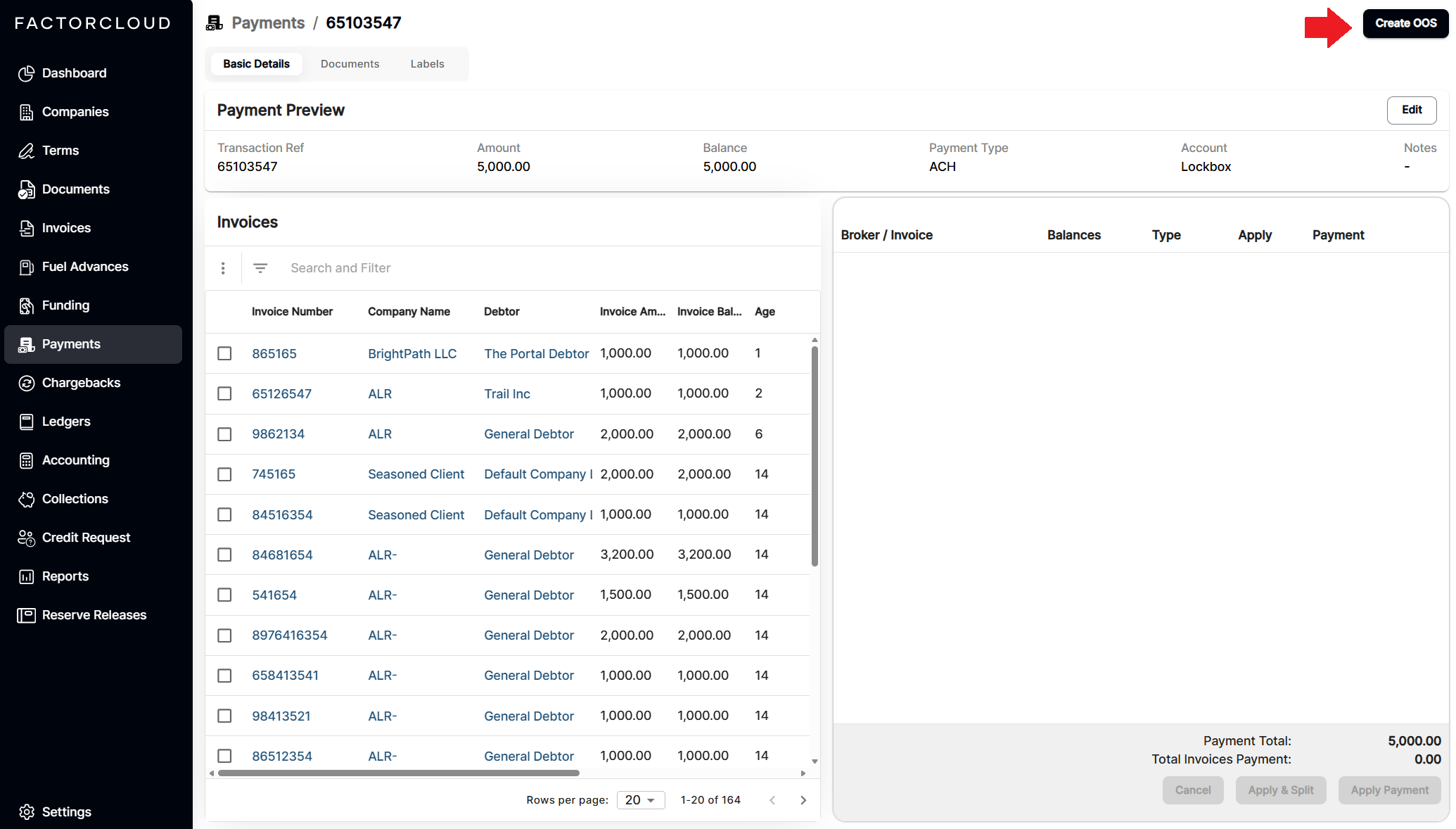
Task: Open the Labels tab
Action: pos(428,64)
